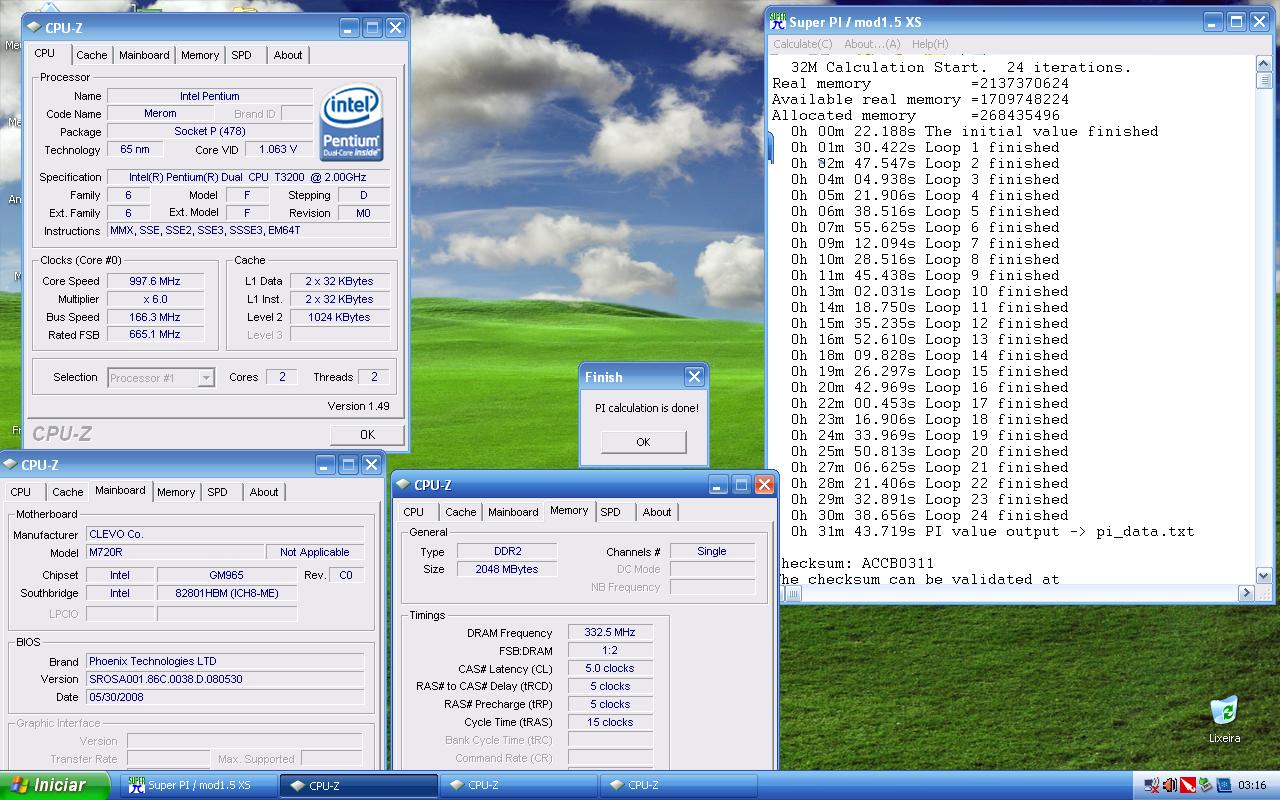Click Super PI vertical scrollbar up arrow
Viewport: 1280px width, 800px height.
point(1264,65)
